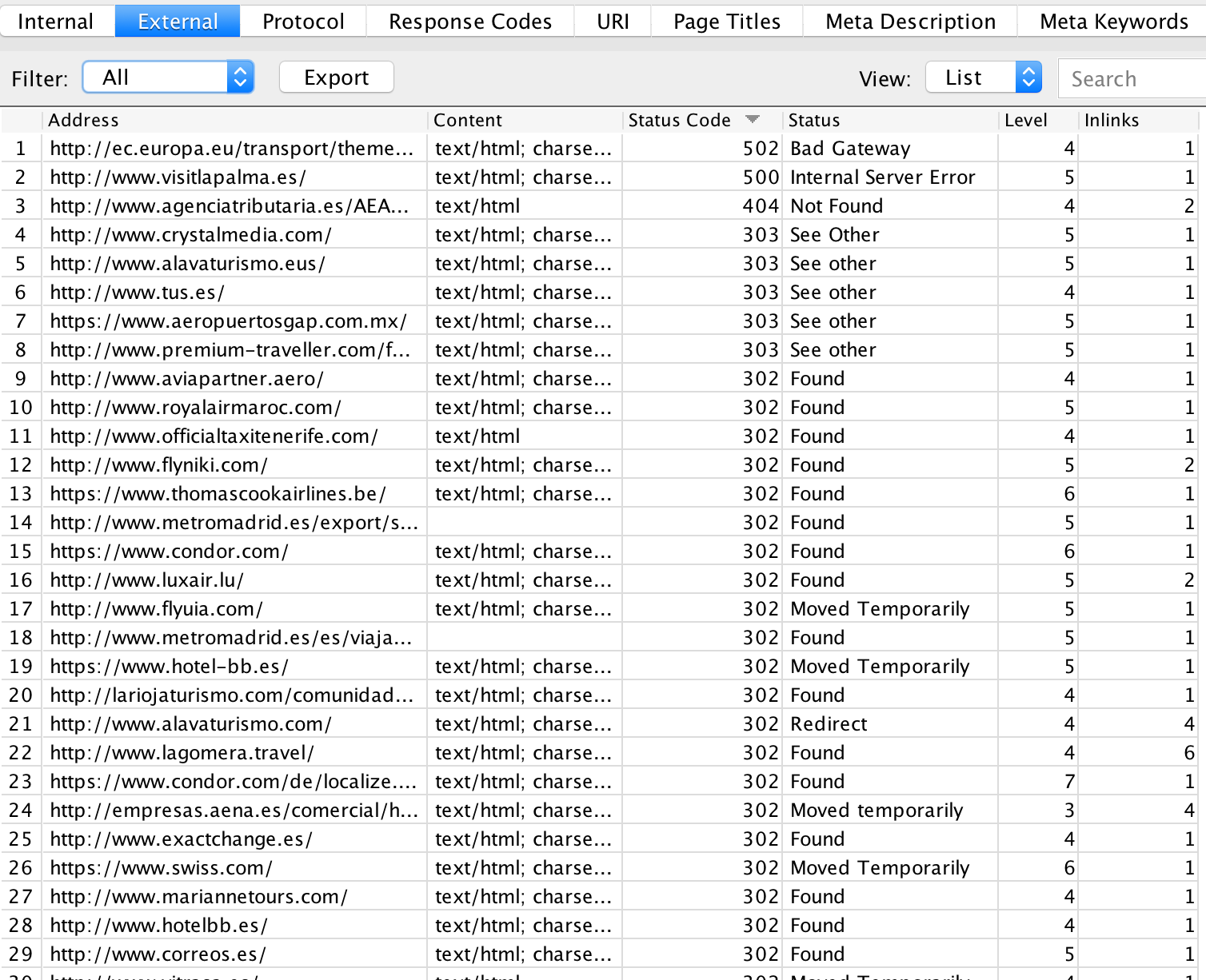This screenshot has height=980, width=1206.
Task: Open the Meta Description tab
Action: (911, 22)
